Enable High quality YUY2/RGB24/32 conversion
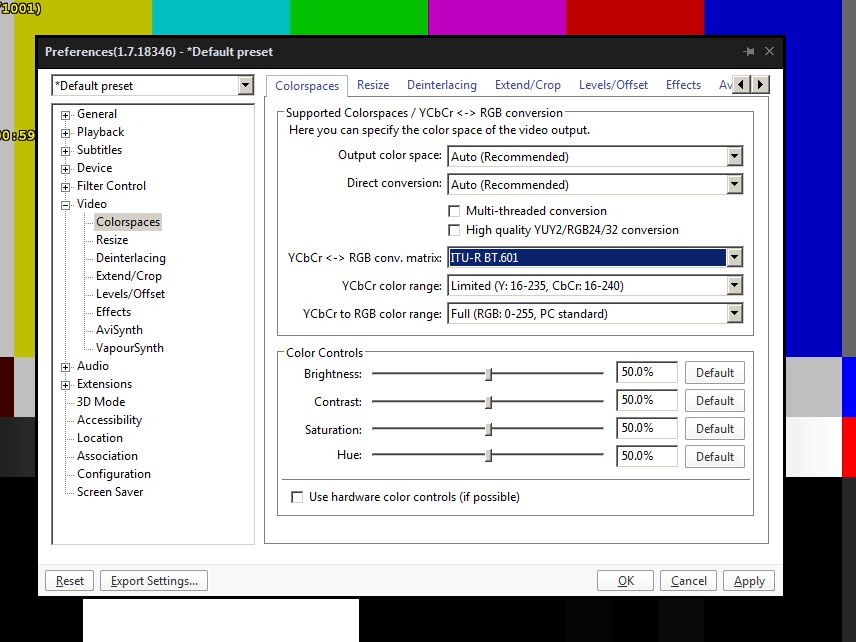856x642 pixels. (x=454, y=230)
